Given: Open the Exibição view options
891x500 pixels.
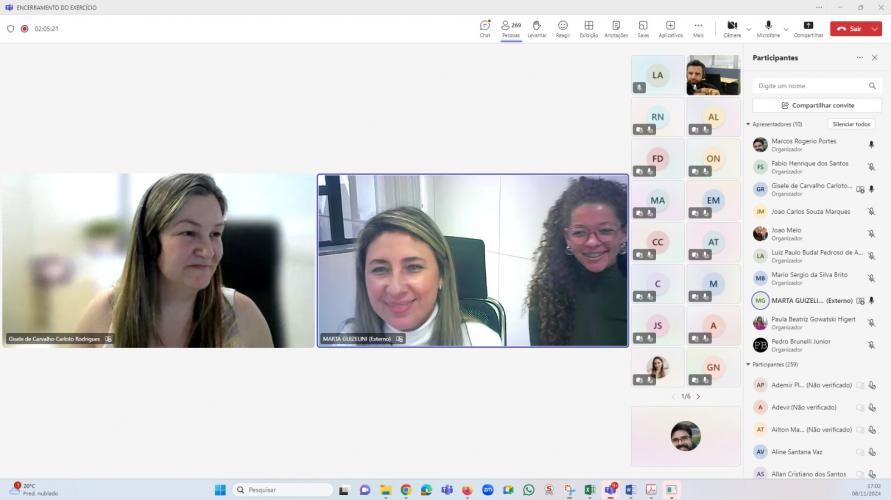Looking at the screenshot, I should tap(589, 26).
